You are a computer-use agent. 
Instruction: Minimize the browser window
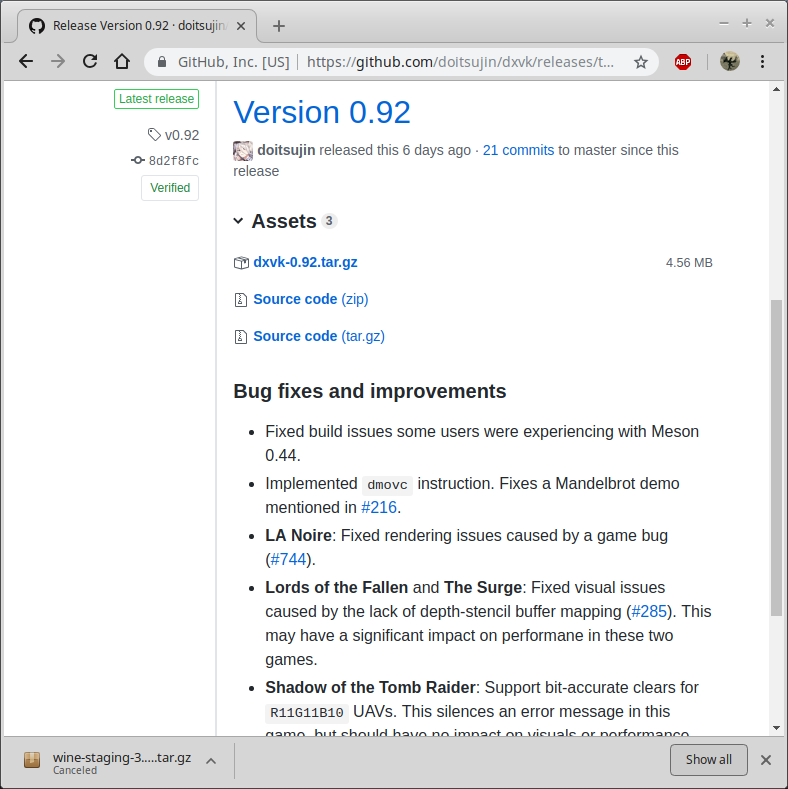click(724, 23)
